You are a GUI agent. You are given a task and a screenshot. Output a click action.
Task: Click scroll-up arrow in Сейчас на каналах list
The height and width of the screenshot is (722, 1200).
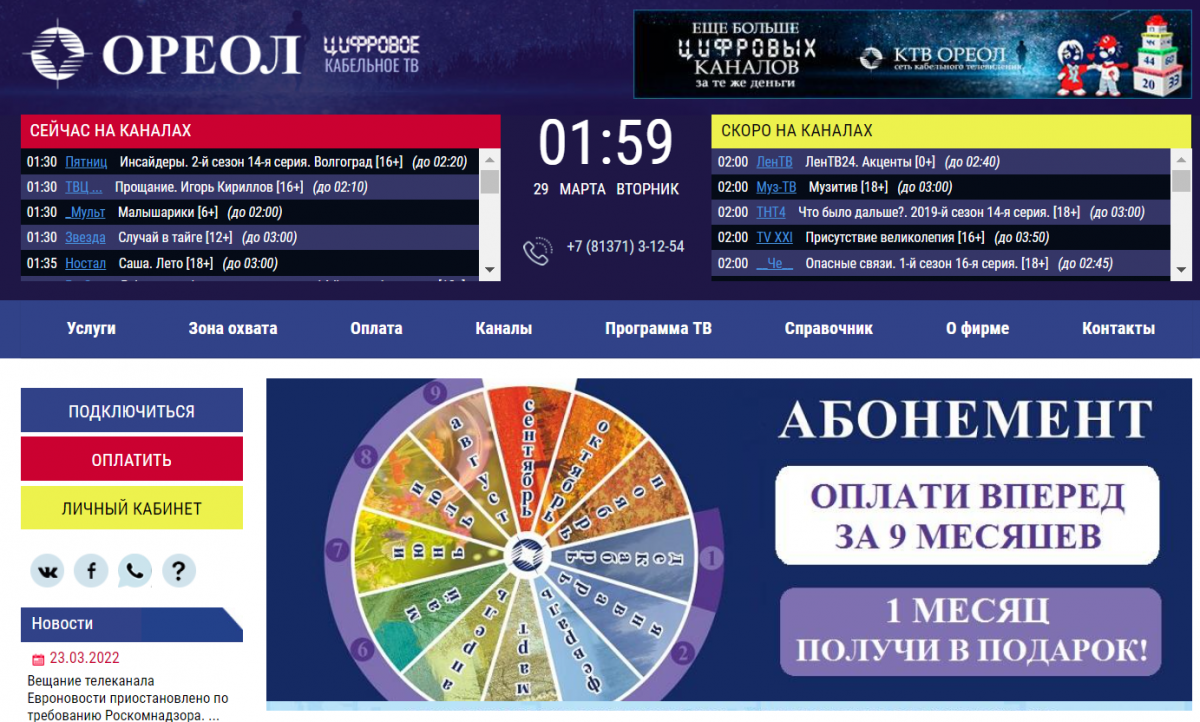tap(490, 157)
